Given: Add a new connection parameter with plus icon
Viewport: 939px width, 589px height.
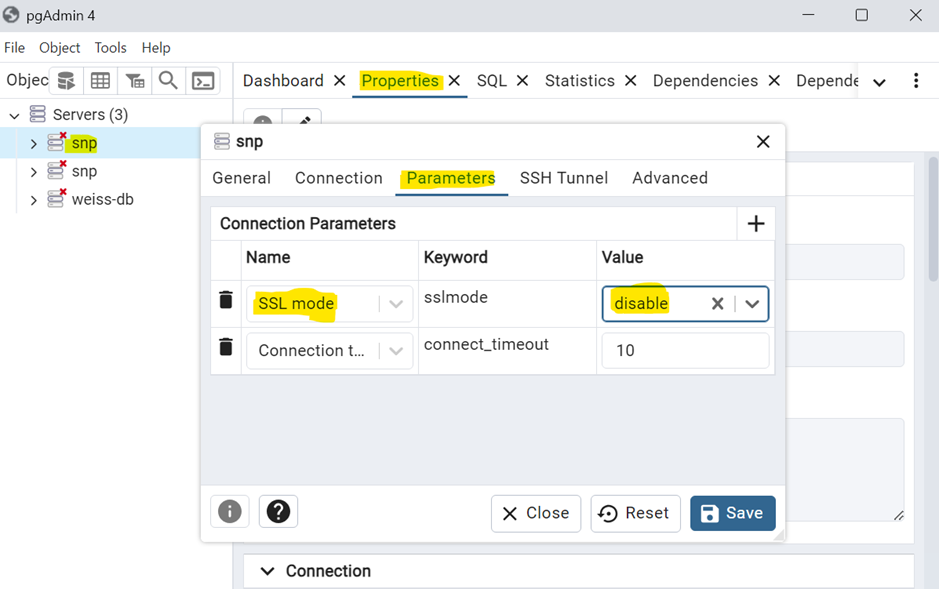Looking at the screenshot, I should click(756, 223).
